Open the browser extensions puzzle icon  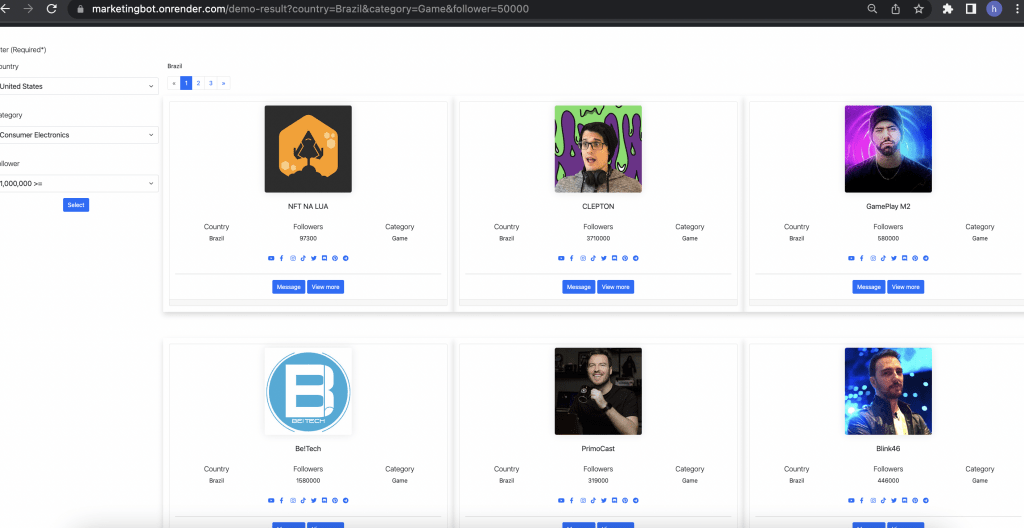[x=948, y=9]
